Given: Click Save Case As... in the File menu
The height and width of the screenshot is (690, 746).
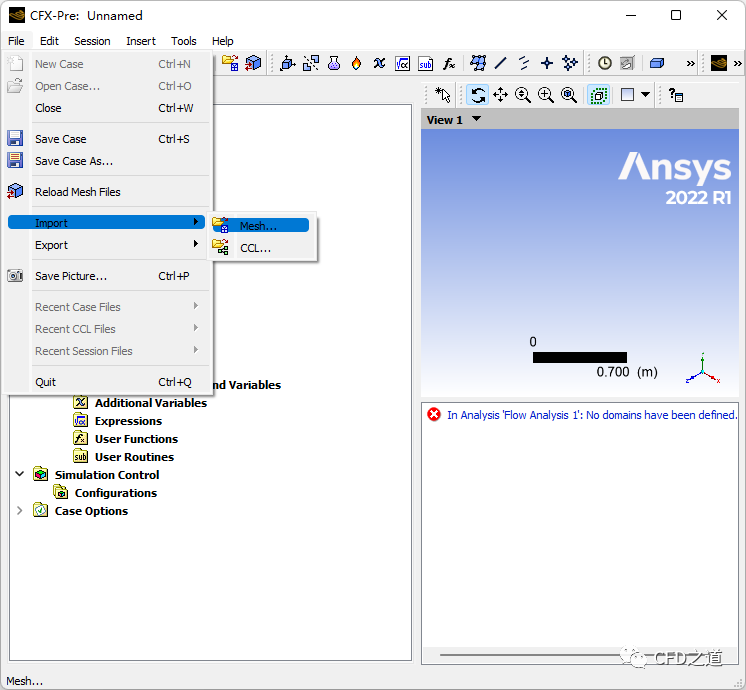Looking at the screenshot, I should pos(108,161).
